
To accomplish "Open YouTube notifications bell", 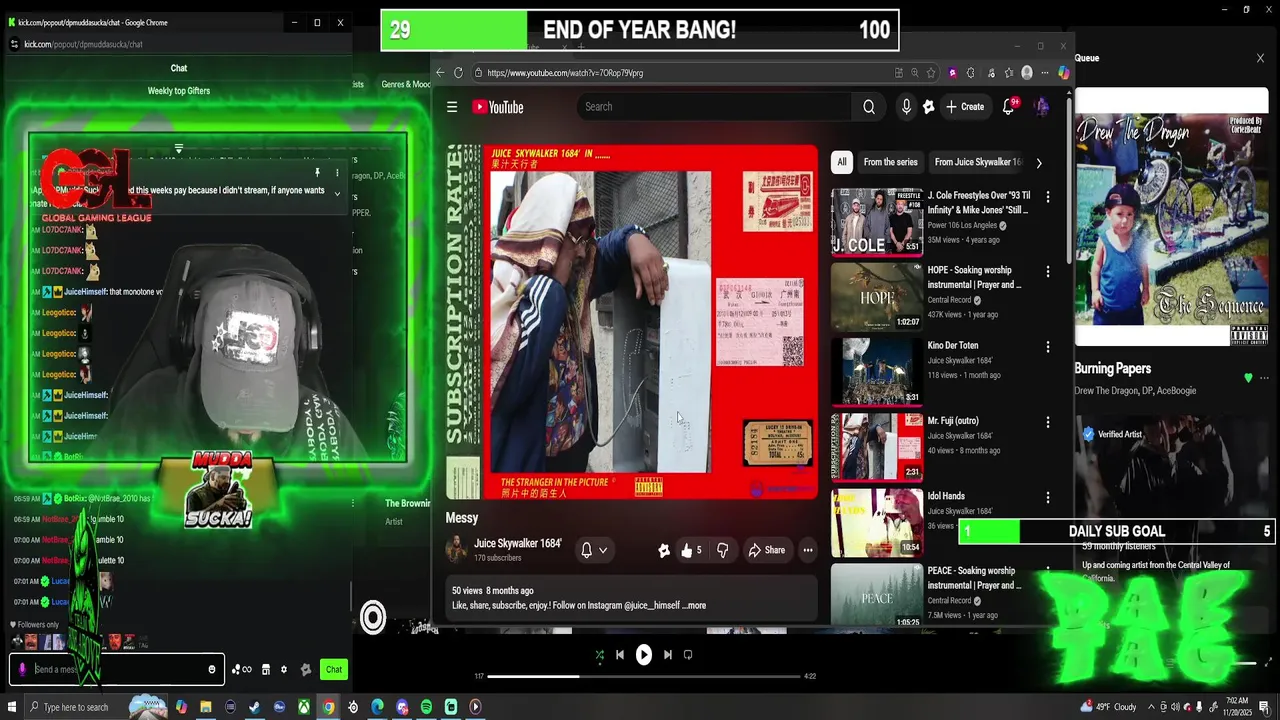I will tap(1008, 107).
